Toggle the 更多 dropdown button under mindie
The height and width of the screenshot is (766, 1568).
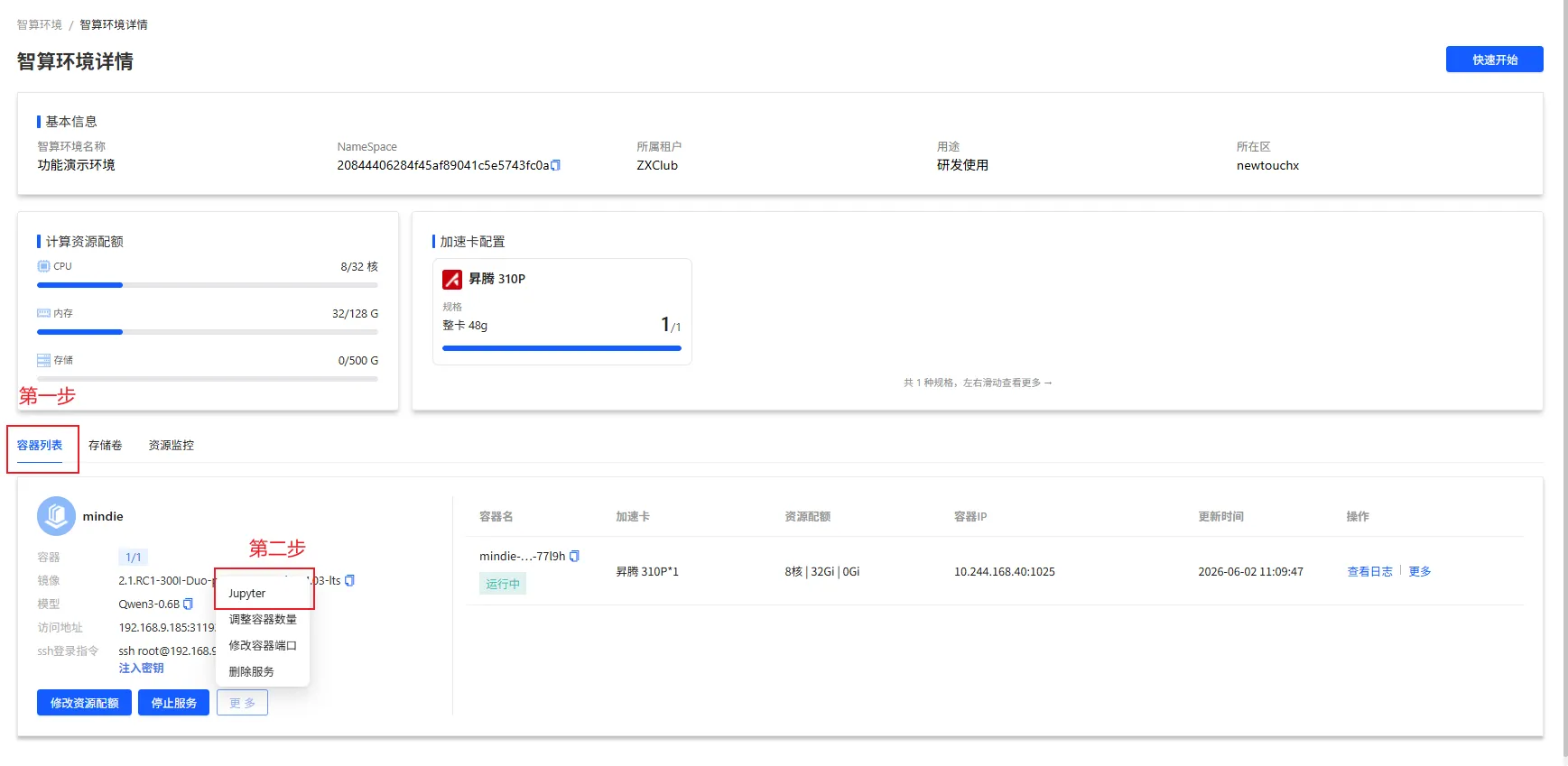[x=242, y=703]
